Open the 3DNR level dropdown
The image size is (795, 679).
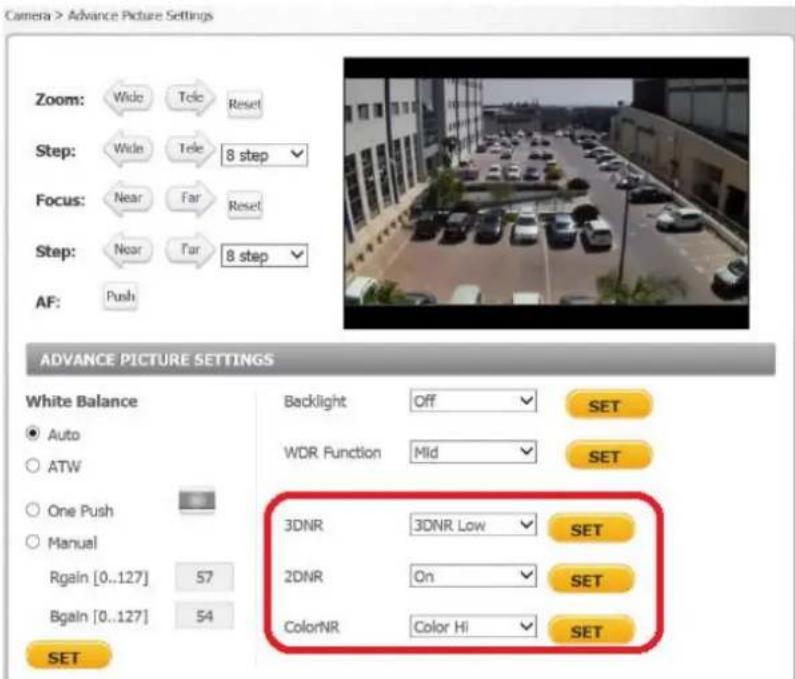(473, 525)
